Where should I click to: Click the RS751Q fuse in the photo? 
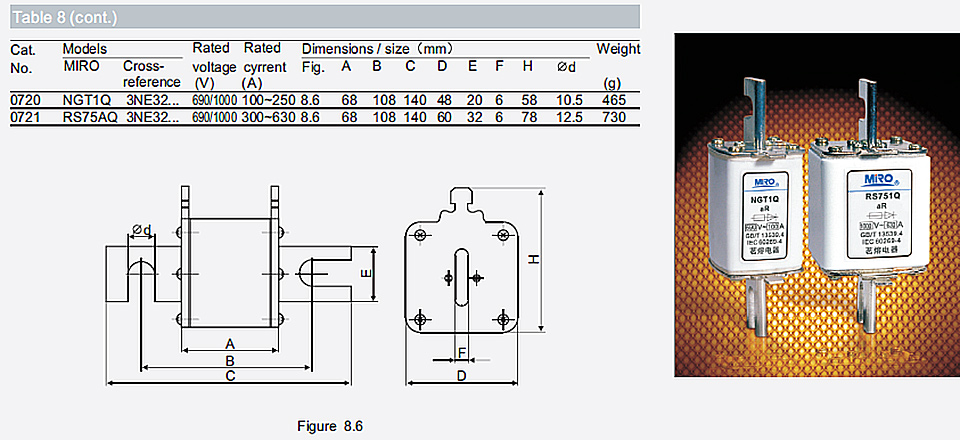[871, 206]
